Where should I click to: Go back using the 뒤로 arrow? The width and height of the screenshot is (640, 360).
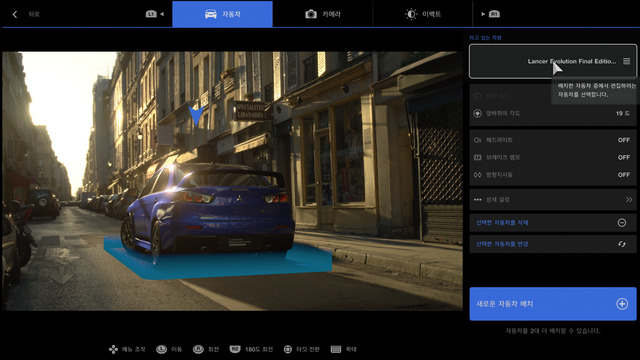click(15, 14)
